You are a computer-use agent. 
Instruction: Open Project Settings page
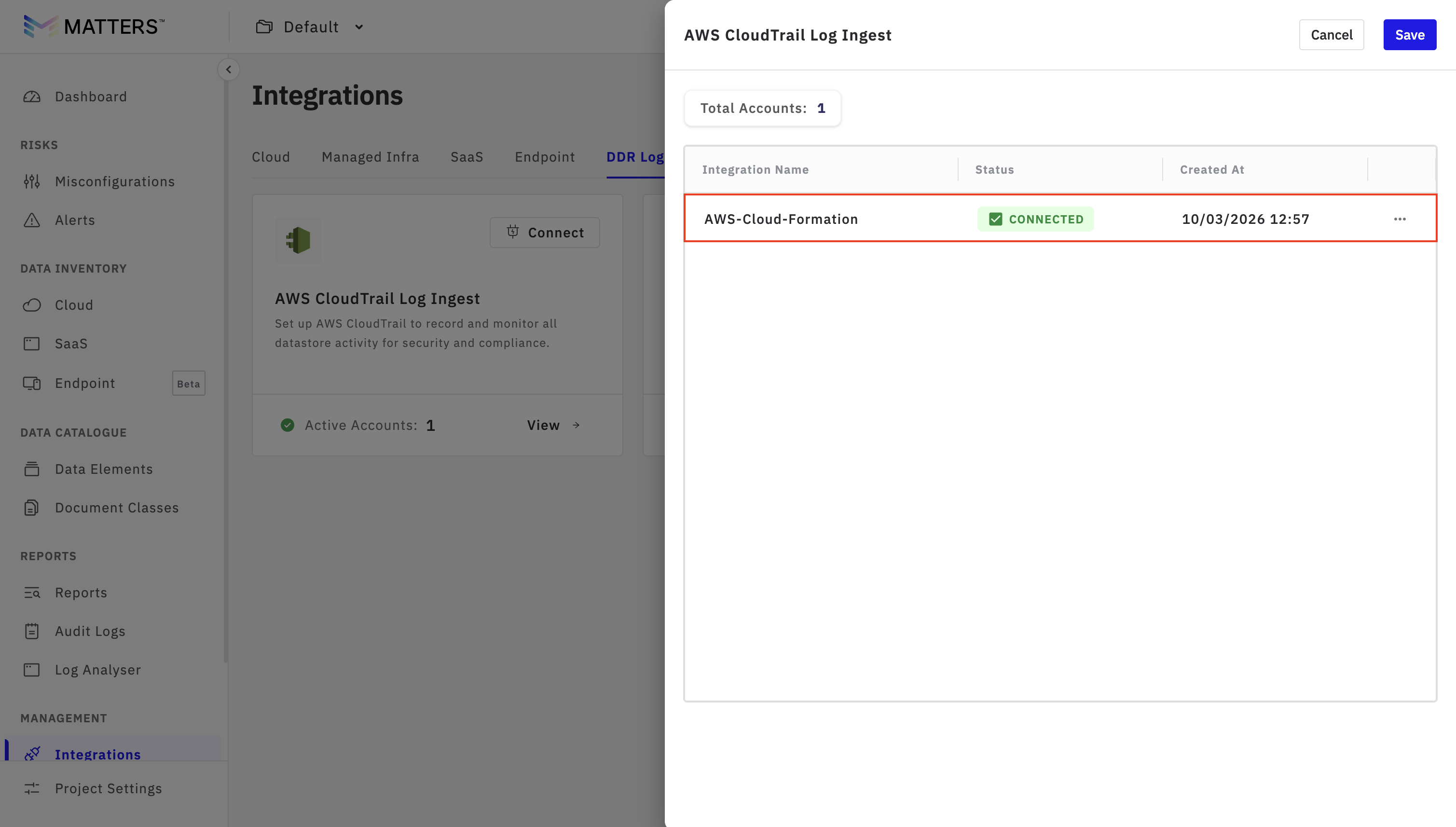pos(109,788)
